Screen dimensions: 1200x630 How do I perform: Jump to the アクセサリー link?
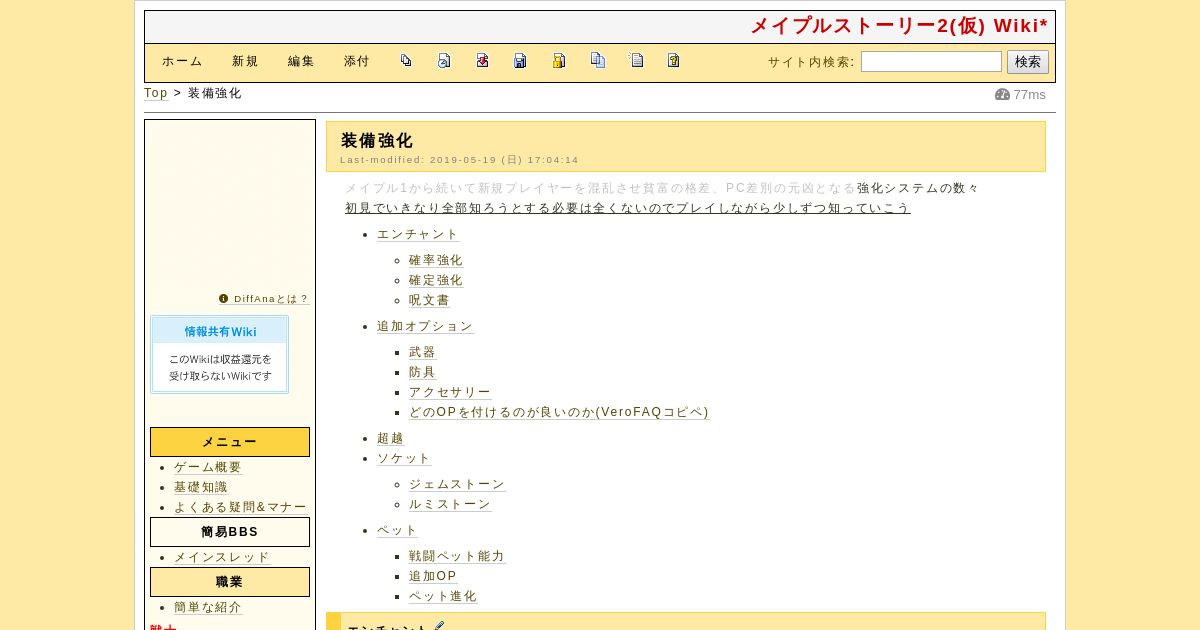[450, 392]
